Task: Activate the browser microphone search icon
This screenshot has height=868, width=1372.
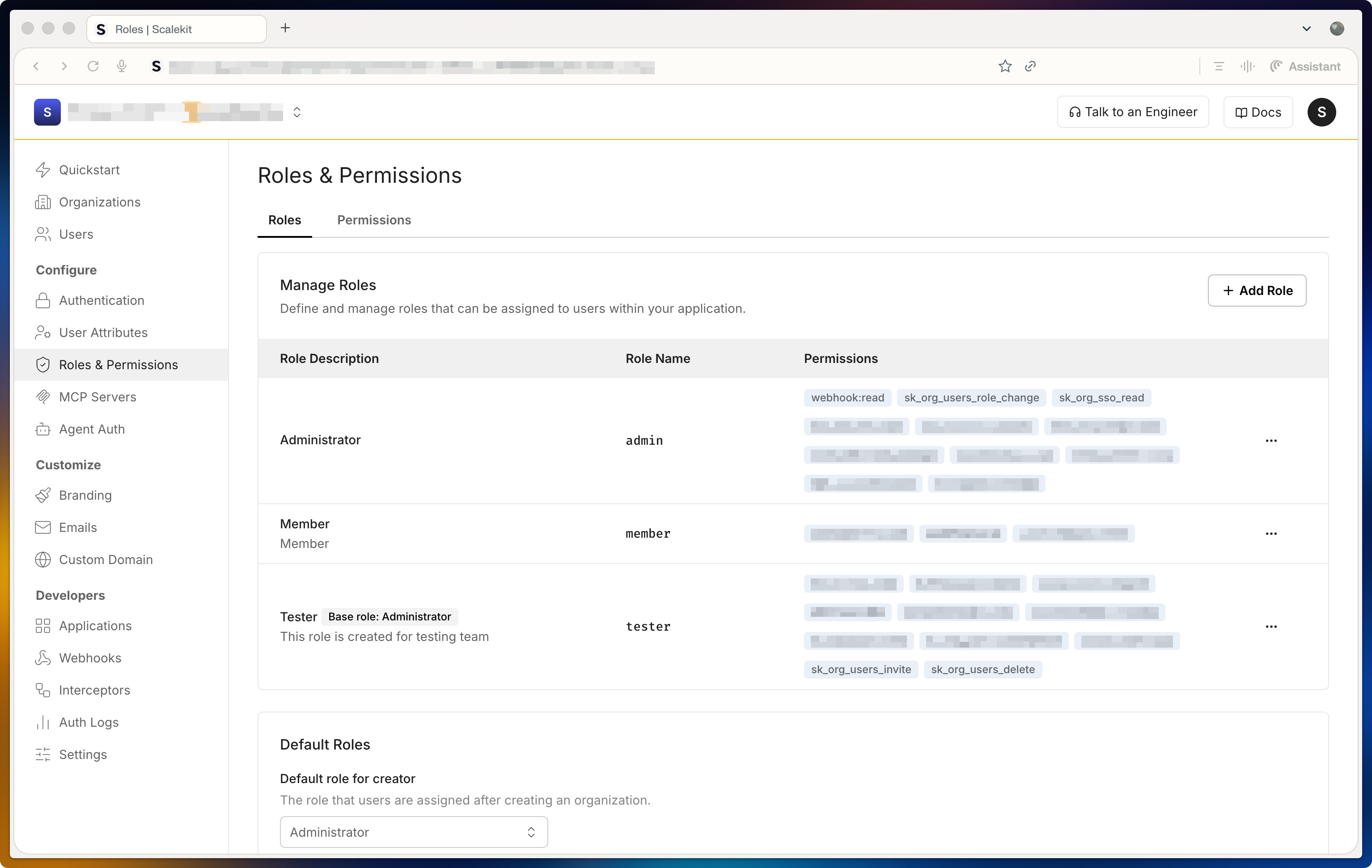Action: click(x=121, y=66)
